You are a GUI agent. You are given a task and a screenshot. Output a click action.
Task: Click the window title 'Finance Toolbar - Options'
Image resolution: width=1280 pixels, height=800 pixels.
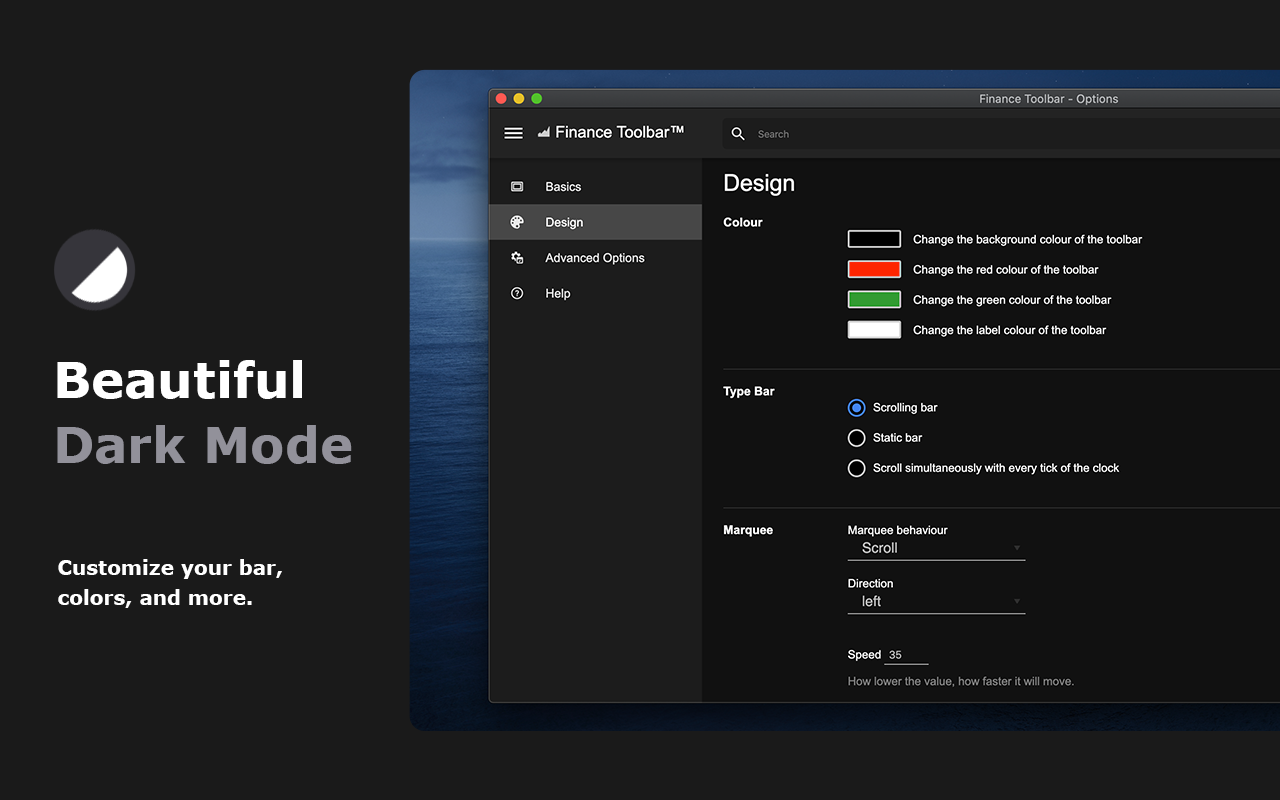point(1049,99)
